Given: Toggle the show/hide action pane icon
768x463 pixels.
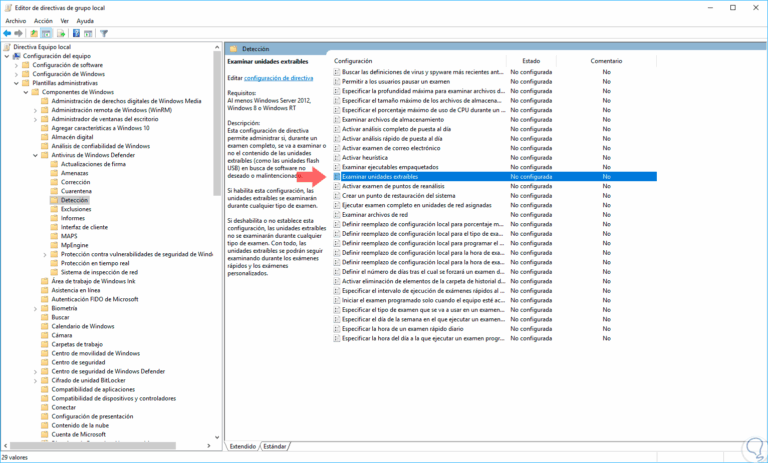Looking at the screenshot, I should (x=88, y=33).
